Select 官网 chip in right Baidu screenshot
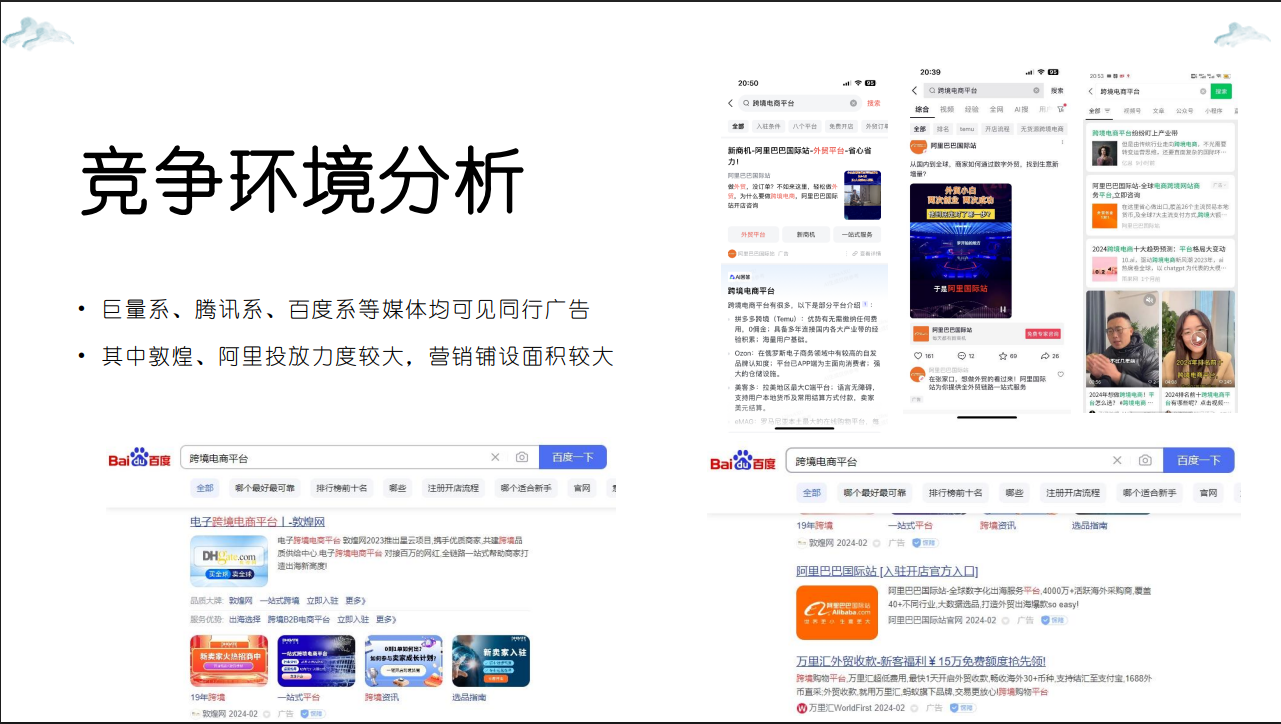 (x=1209, y=493)
